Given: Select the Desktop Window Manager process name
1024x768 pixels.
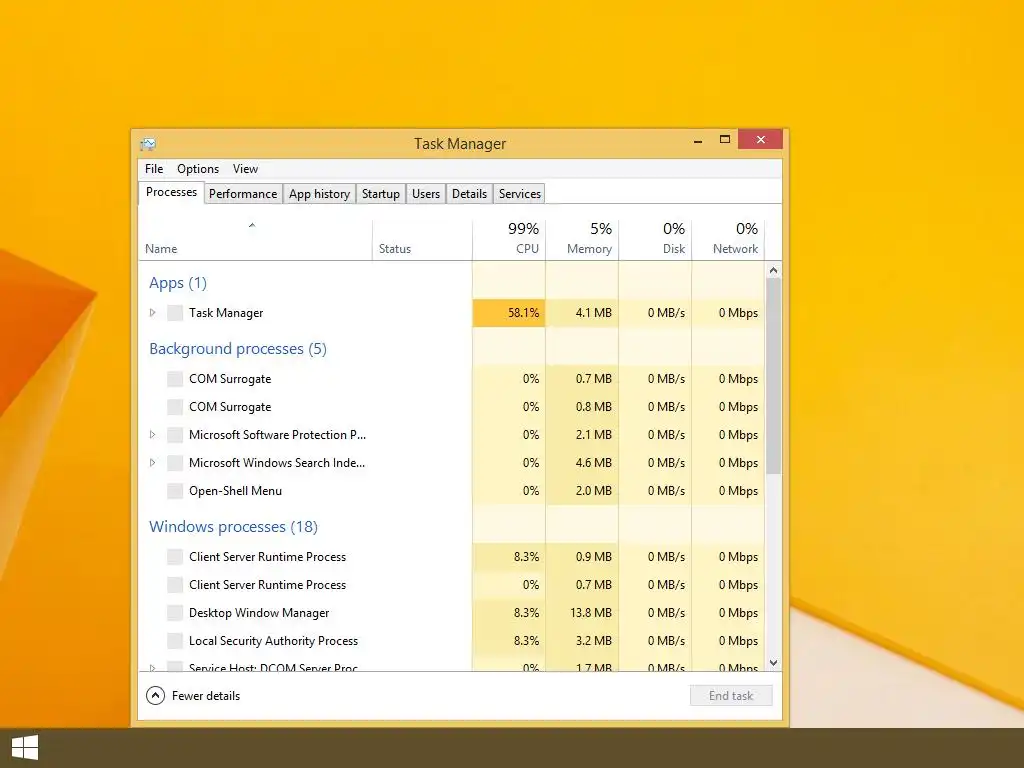Looking at the screenshot, I should [259, 613].
